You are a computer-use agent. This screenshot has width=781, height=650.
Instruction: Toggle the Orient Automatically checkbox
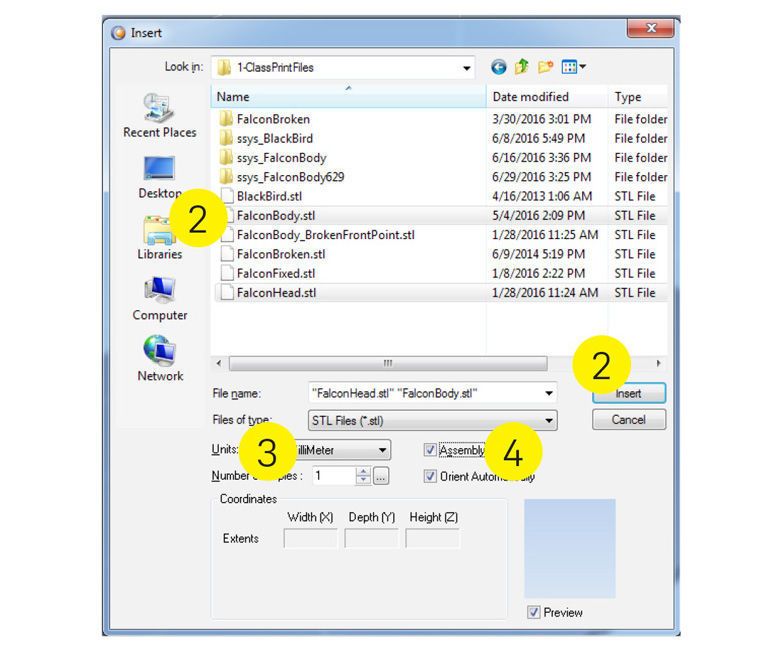tap(430, 477)
